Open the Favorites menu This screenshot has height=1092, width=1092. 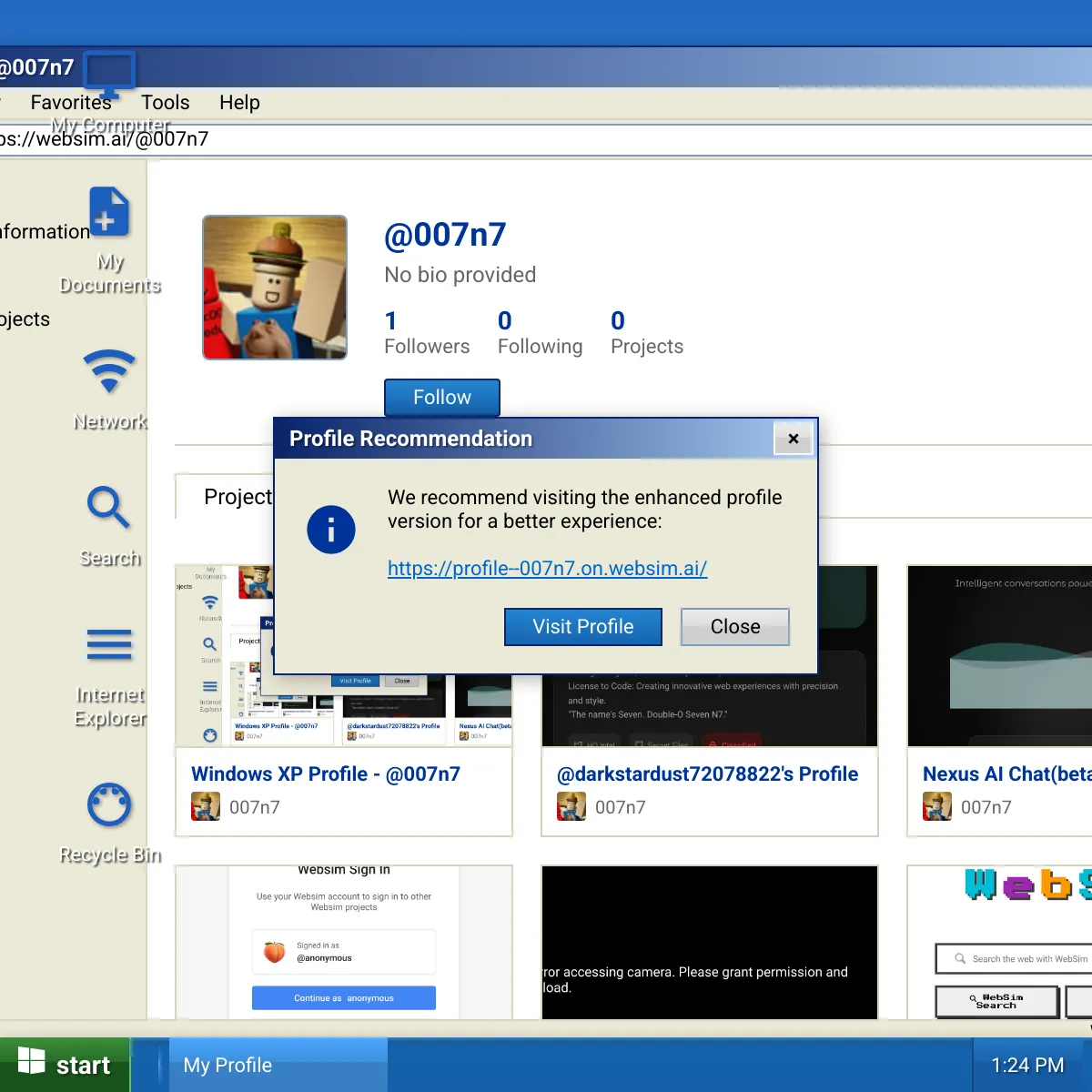tap(71, 103)
